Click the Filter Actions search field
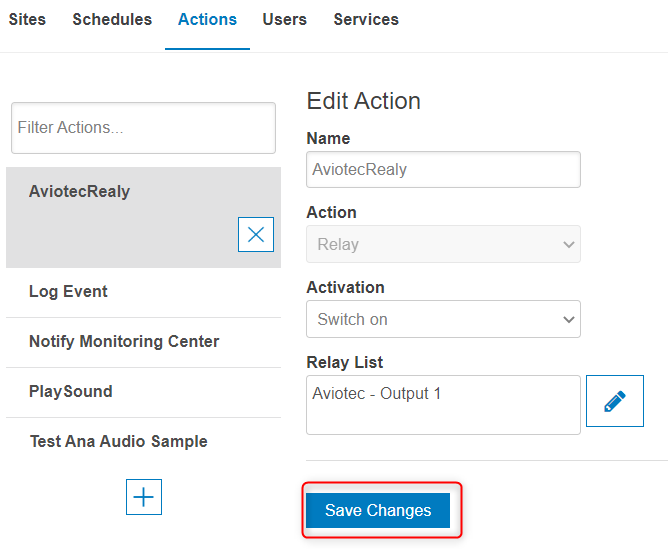 143,128
